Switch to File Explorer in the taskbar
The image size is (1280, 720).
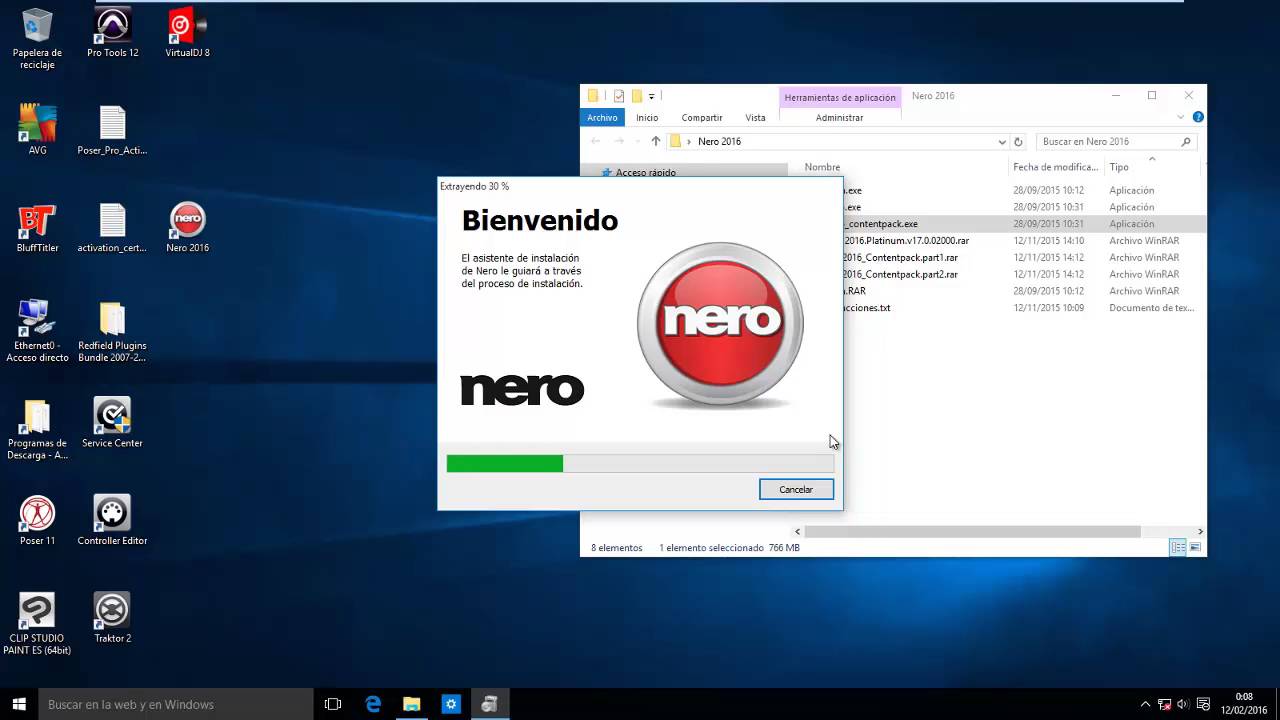coord(411,704)
